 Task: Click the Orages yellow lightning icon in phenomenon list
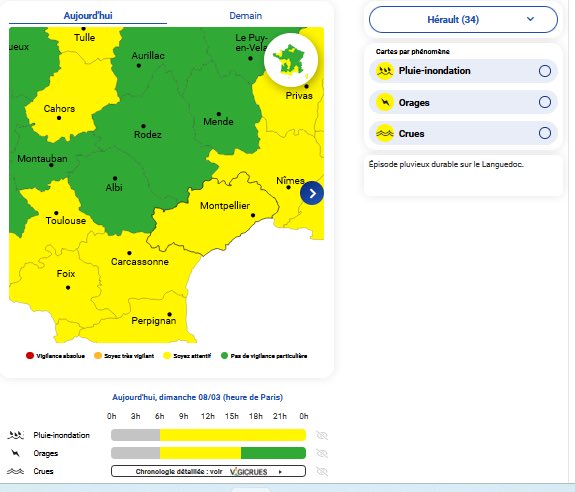point(385,102)
